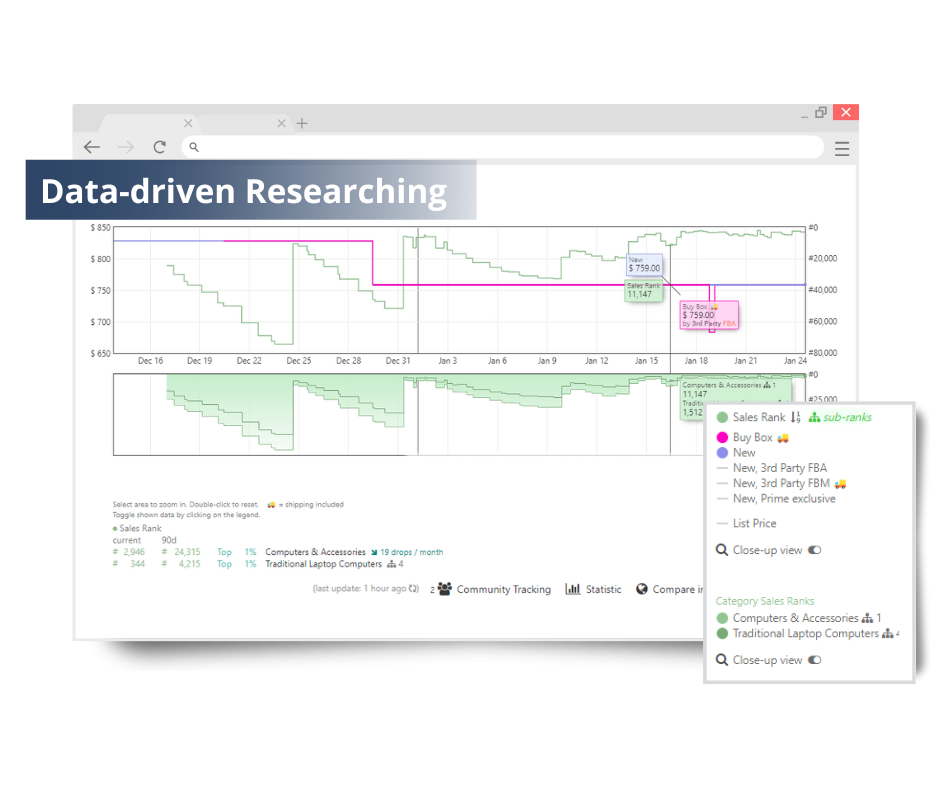Screen dimensions: 940x788
Task: Toggle Computers & Accessories in the legend
Action: click(799, 618)
